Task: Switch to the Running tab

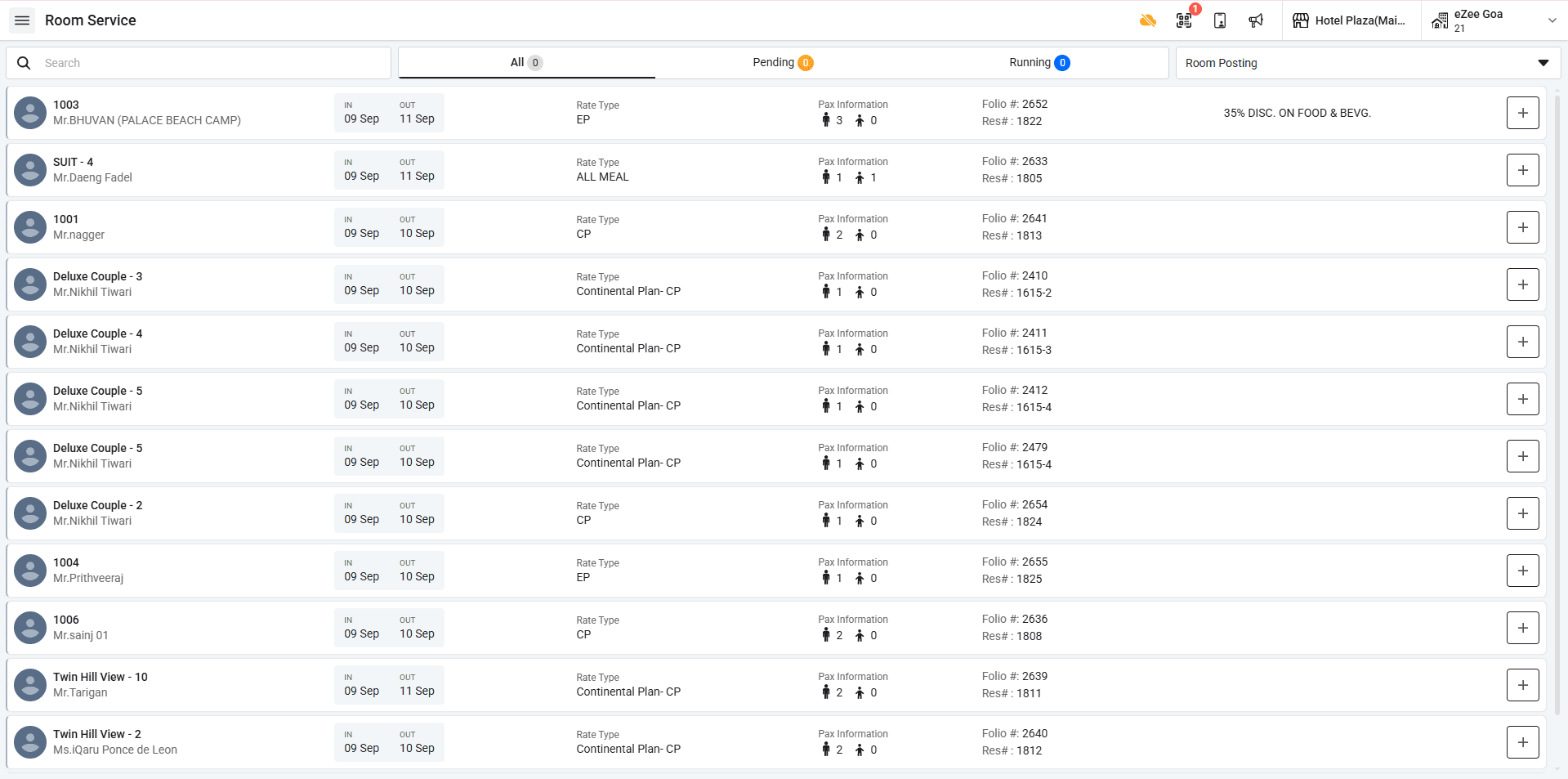Action: (x=1039, y=63)
